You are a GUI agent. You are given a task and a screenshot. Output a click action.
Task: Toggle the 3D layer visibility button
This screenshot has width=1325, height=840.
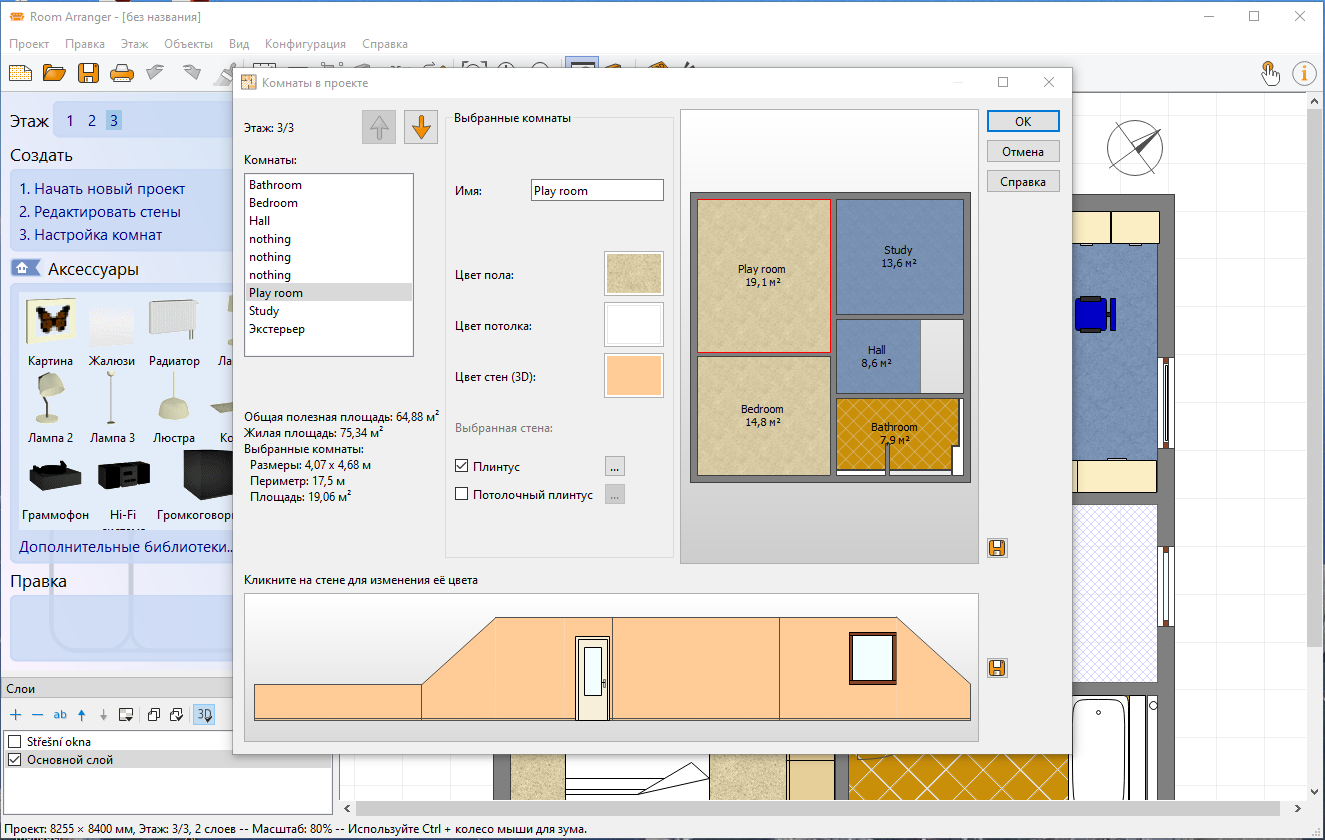tap(204, 714)
